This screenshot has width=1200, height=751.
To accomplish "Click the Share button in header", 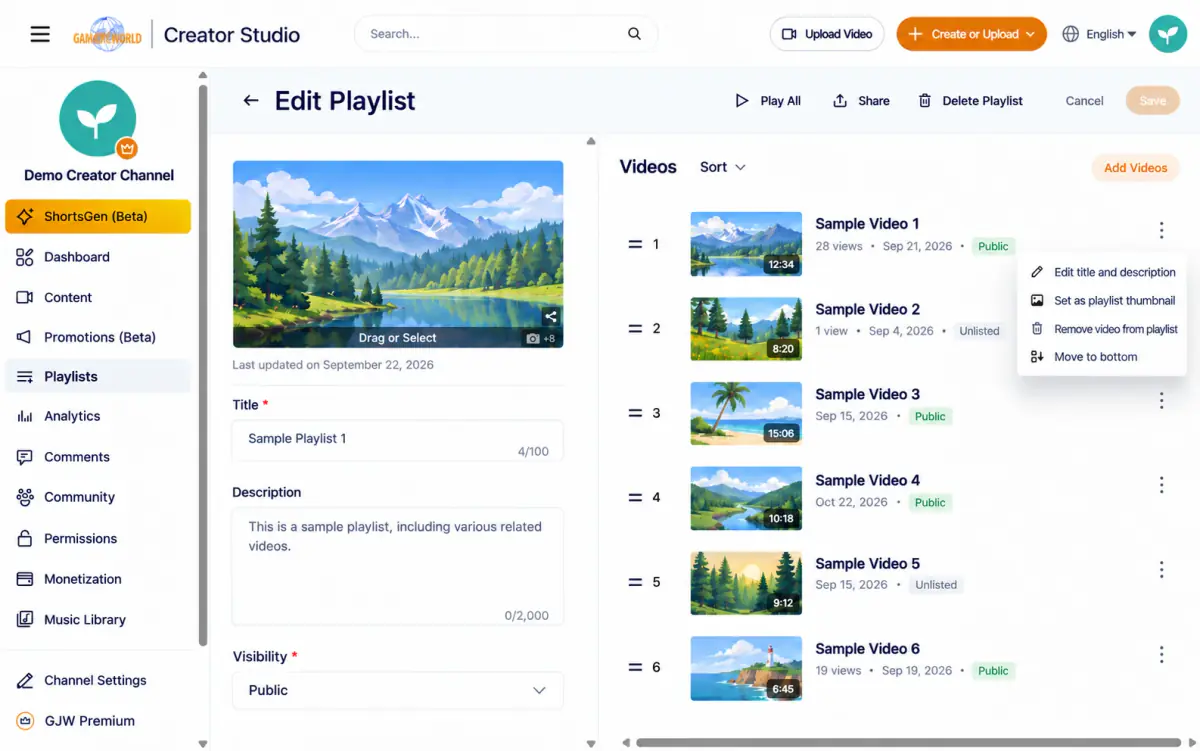I will coord(861,101).
